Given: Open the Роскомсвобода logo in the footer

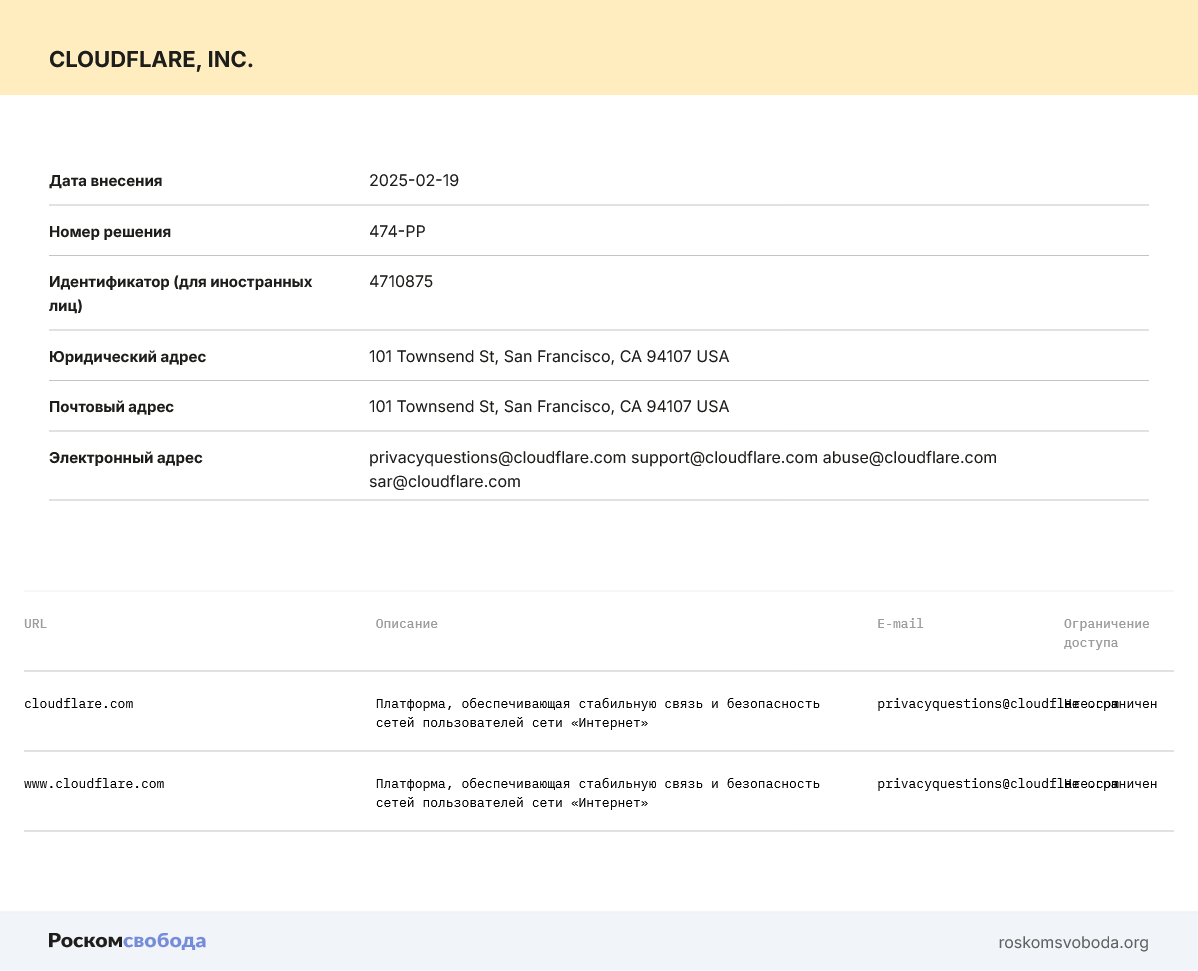Looking at the screenshot, I should pos(127,940).
